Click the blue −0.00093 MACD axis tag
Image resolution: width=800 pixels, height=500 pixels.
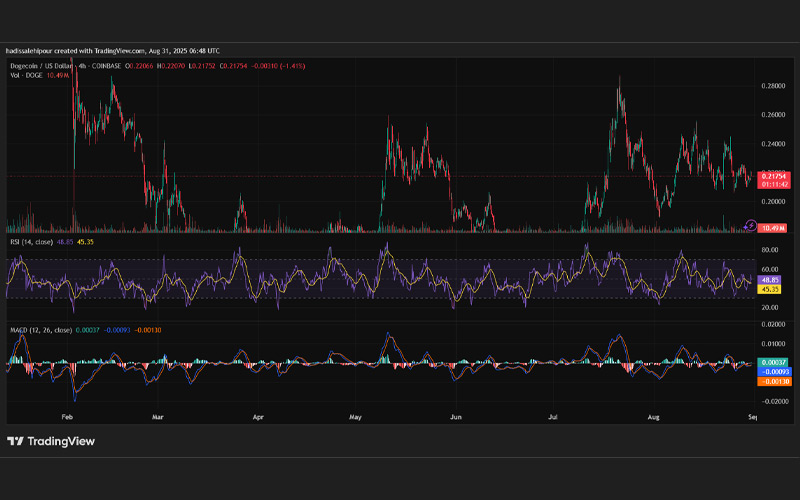tap(774, 372)
